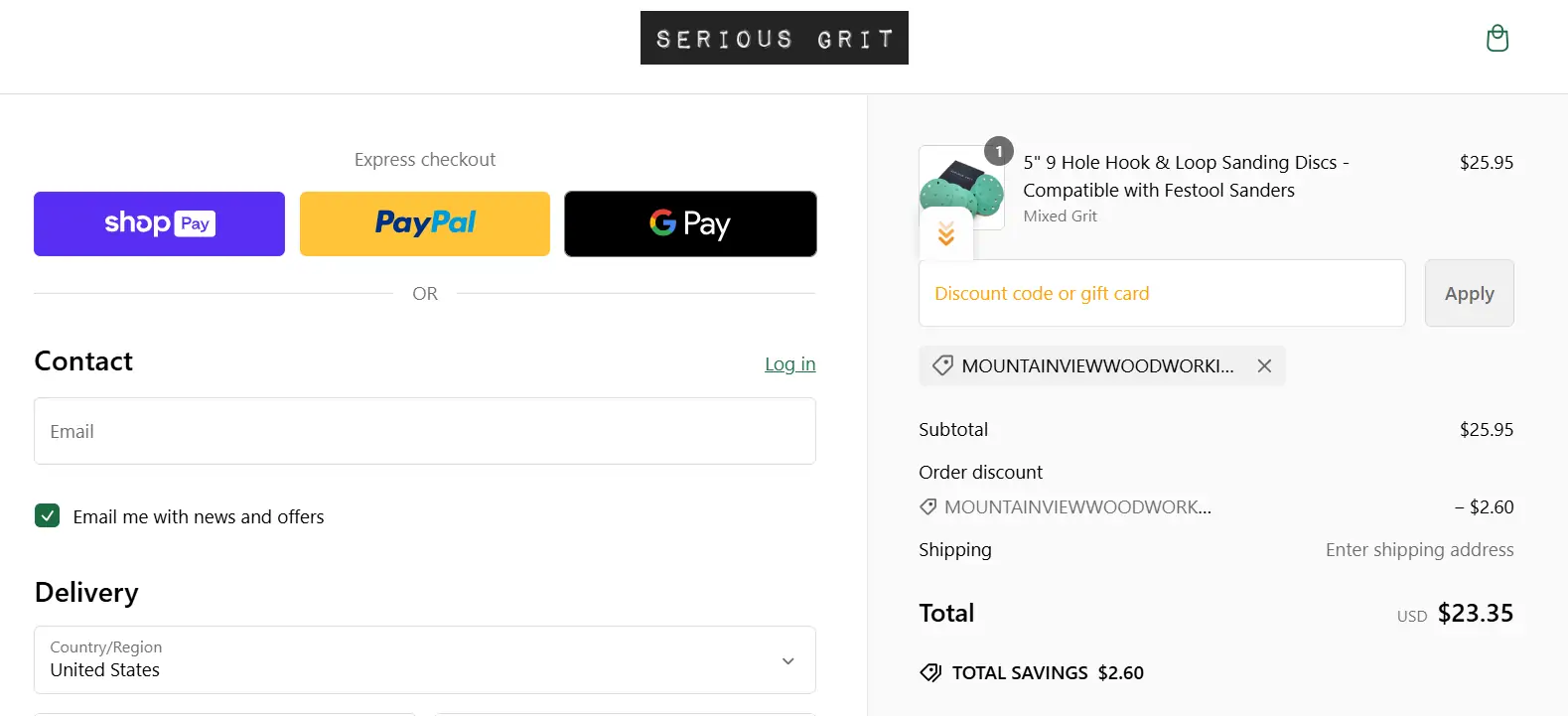The height and width of the screenshot is (716, 1568).
Task: Uncheck Email me with news and offers
Action: pos(47,515)
